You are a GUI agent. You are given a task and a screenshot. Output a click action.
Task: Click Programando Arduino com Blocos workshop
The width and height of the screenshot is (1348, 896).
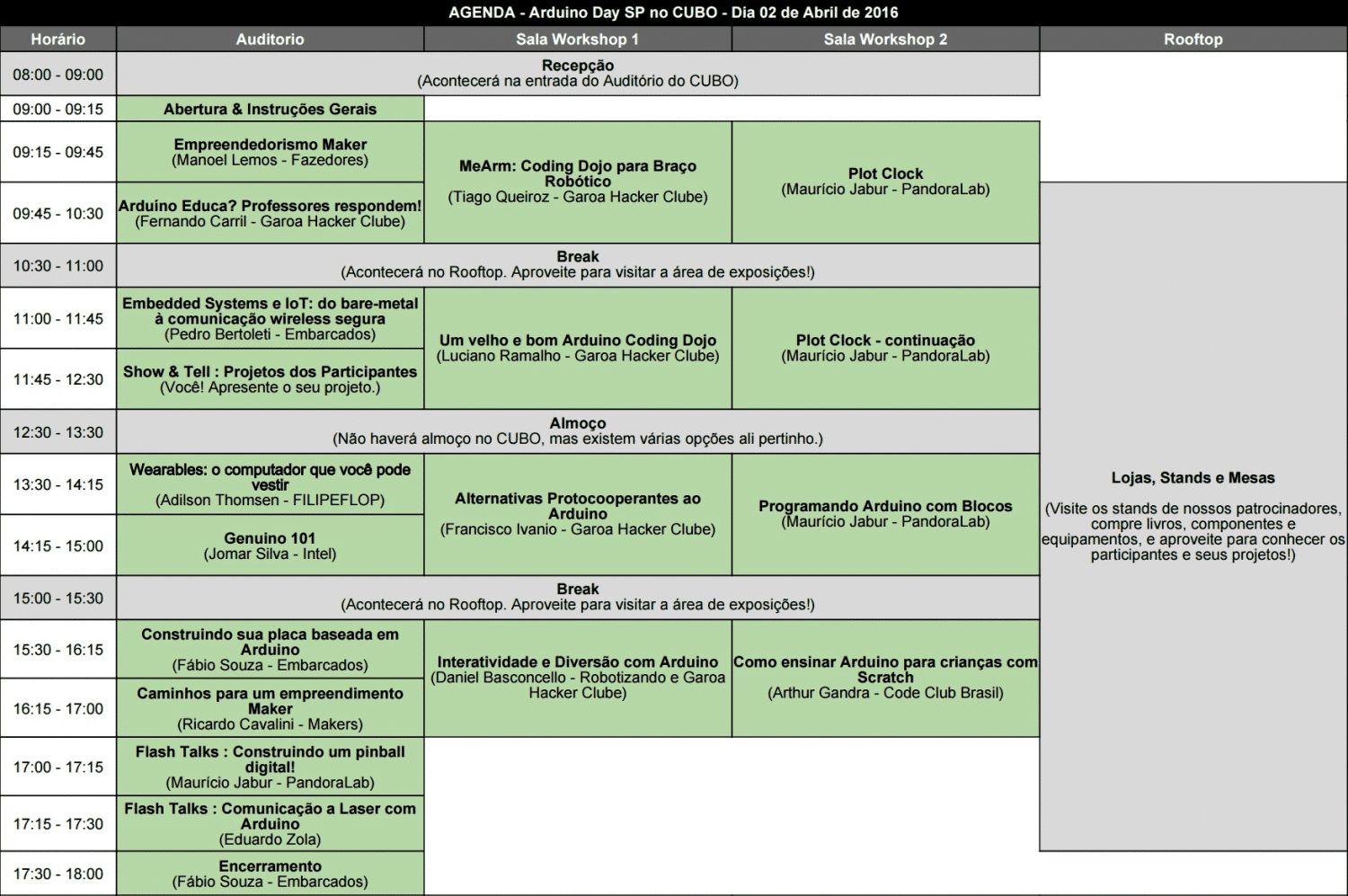(885, 514)
